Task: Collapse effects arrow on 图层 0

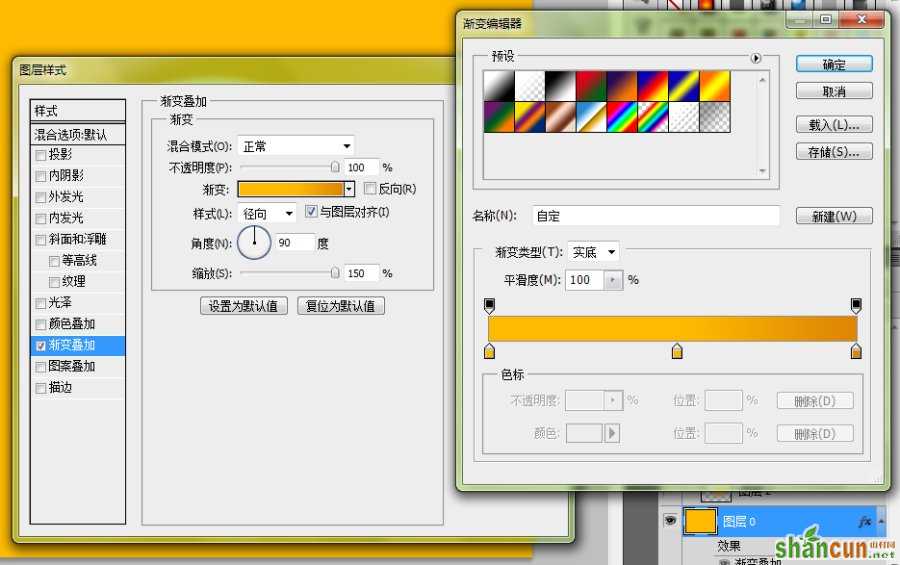Action: pyautogui.click(x=881, y=521)
